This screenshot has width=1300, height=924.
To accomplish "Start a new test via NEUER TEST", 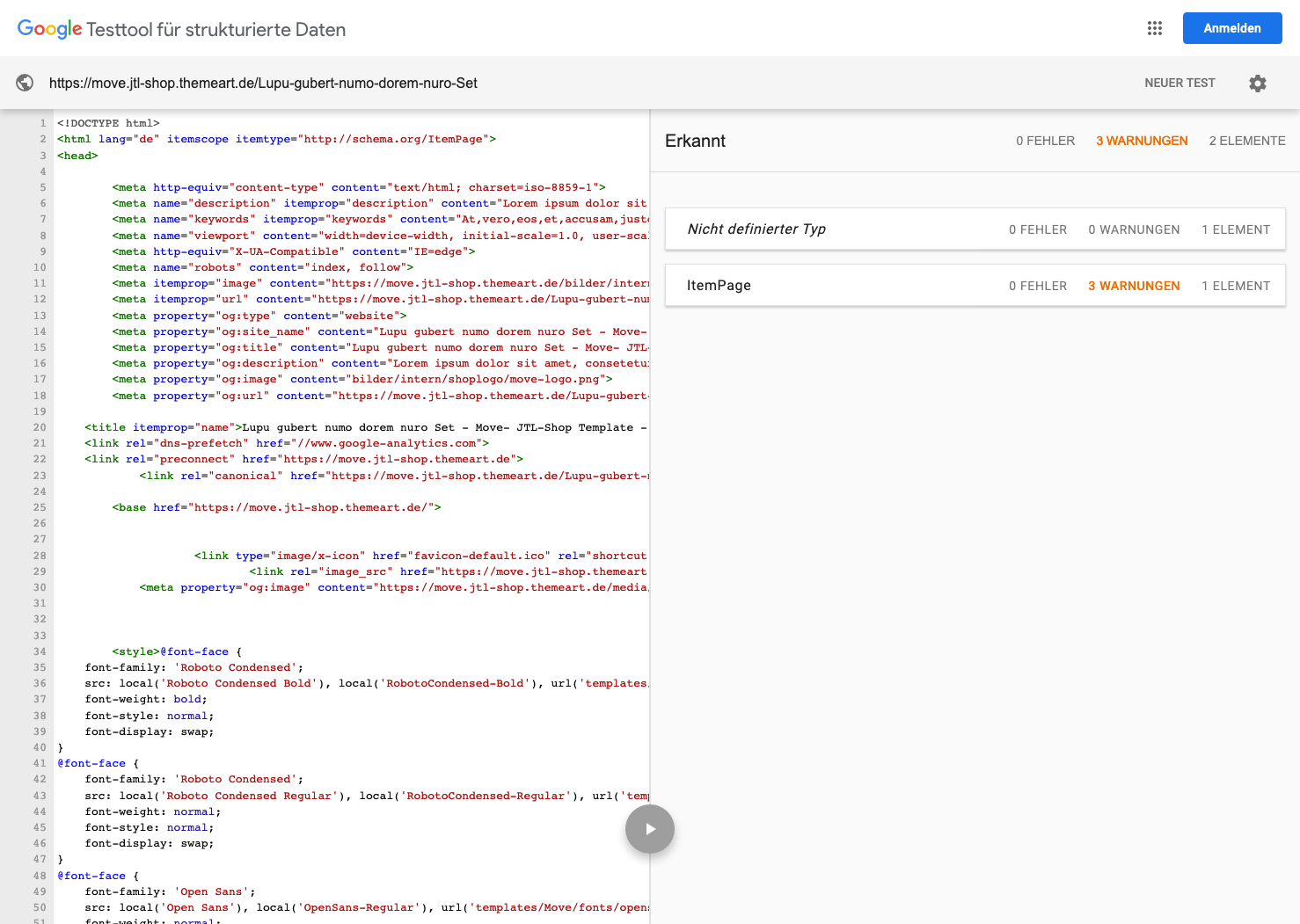I will (x=1179, y=83).
